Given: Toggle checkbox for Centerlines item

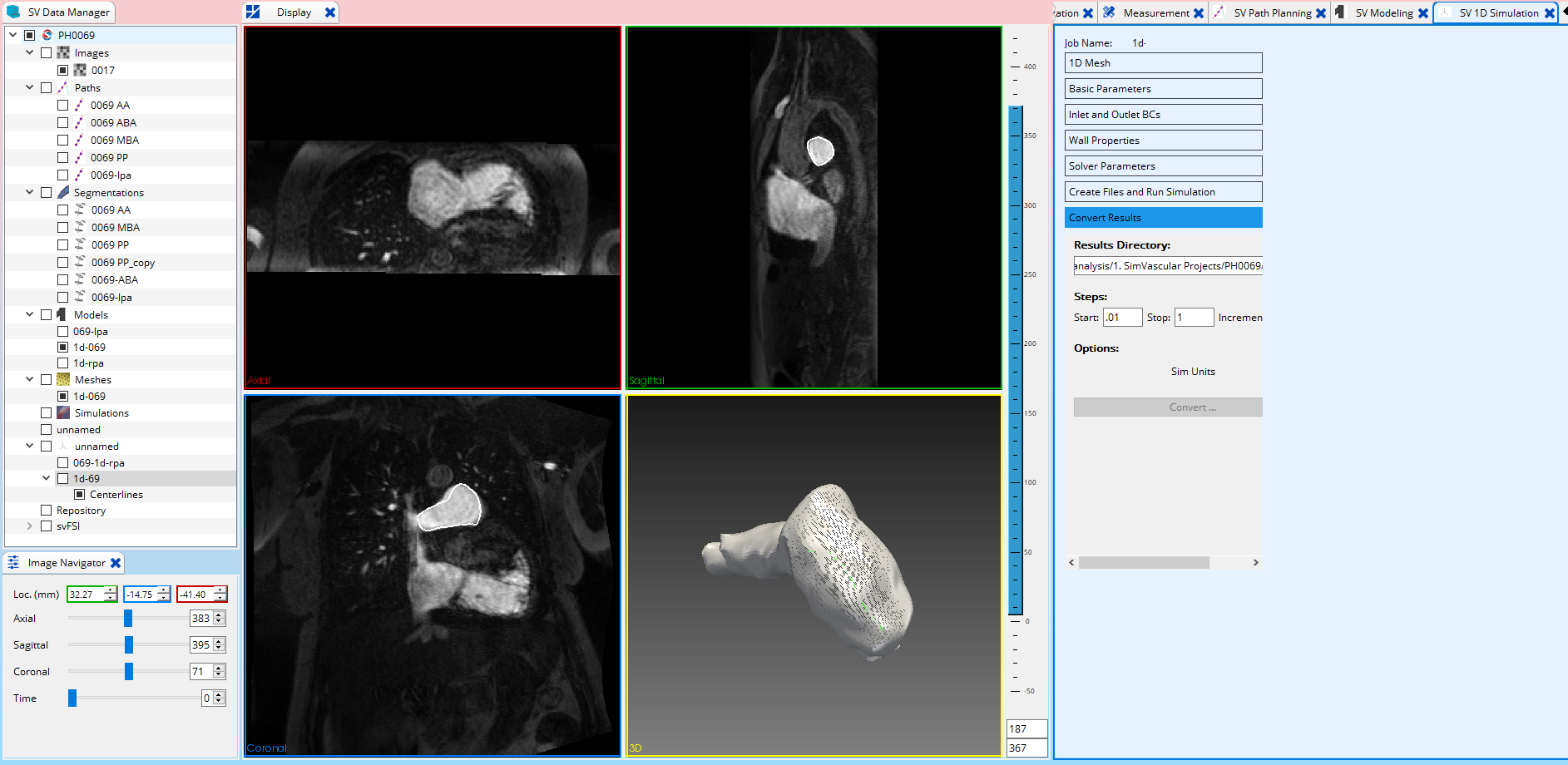Looking at the screenshot, I should coord(79,494).
